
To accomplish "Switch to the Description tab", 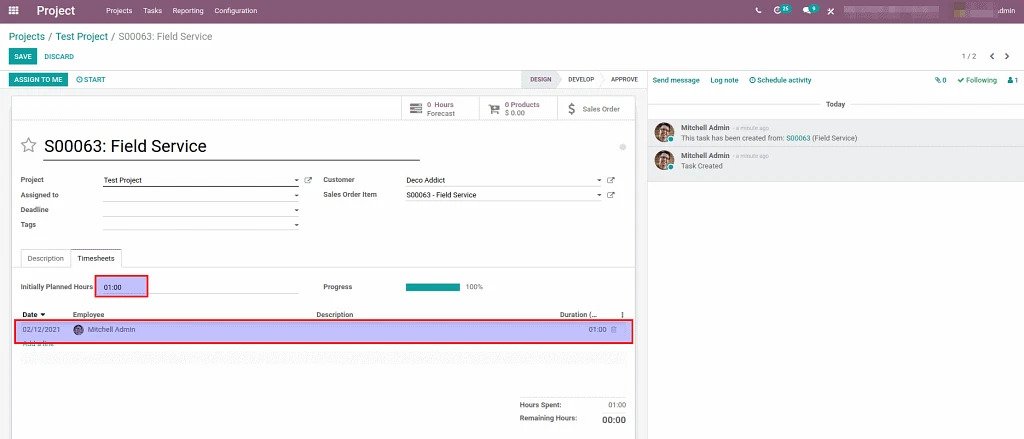I will pyautogui.click(x=46, y=259).
